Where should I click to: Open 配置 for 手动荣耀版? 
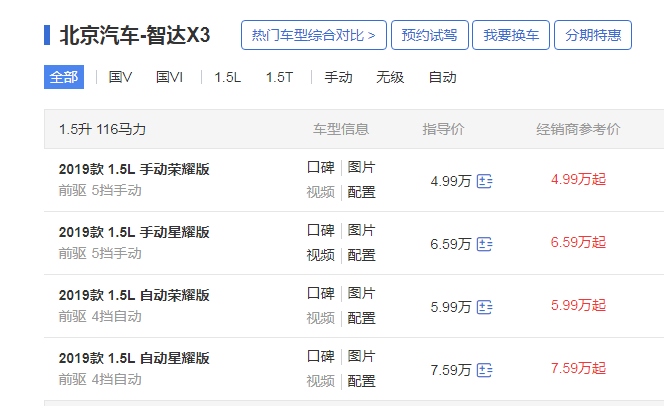[361, 192]
